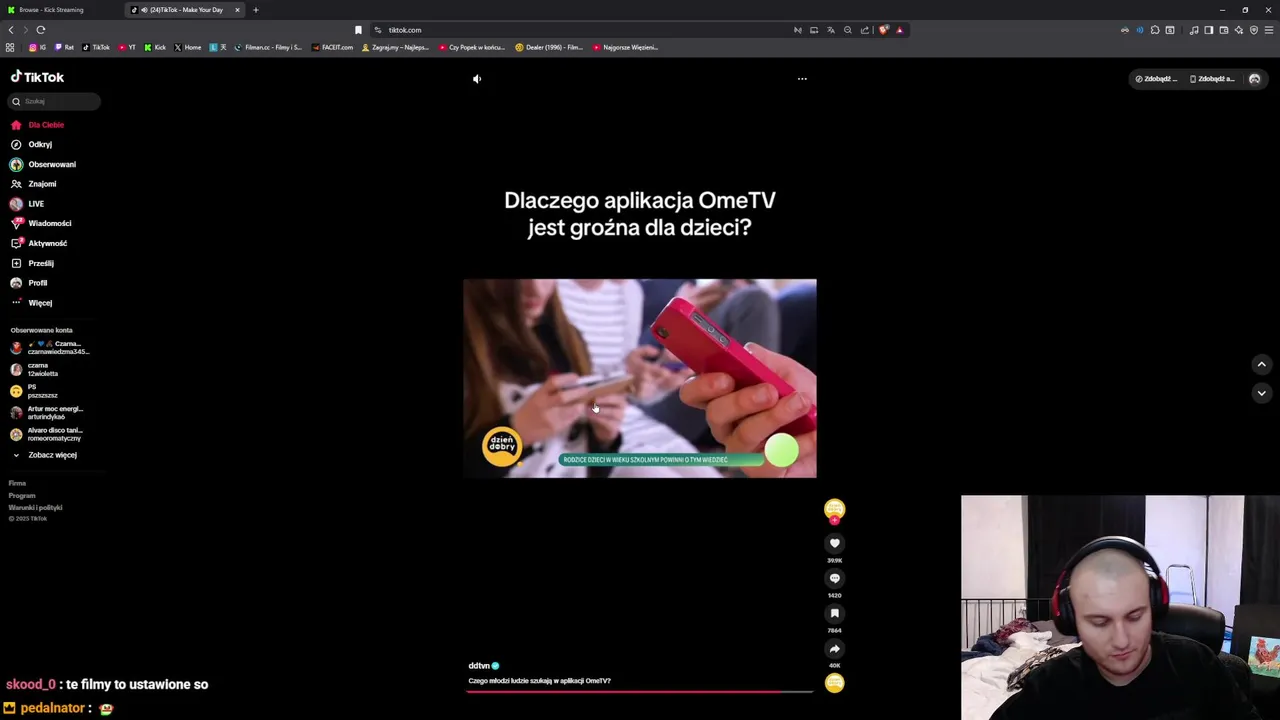Open pszszszsz followed account
This screenshot has width=1280, height=720.
click(34, 391)
